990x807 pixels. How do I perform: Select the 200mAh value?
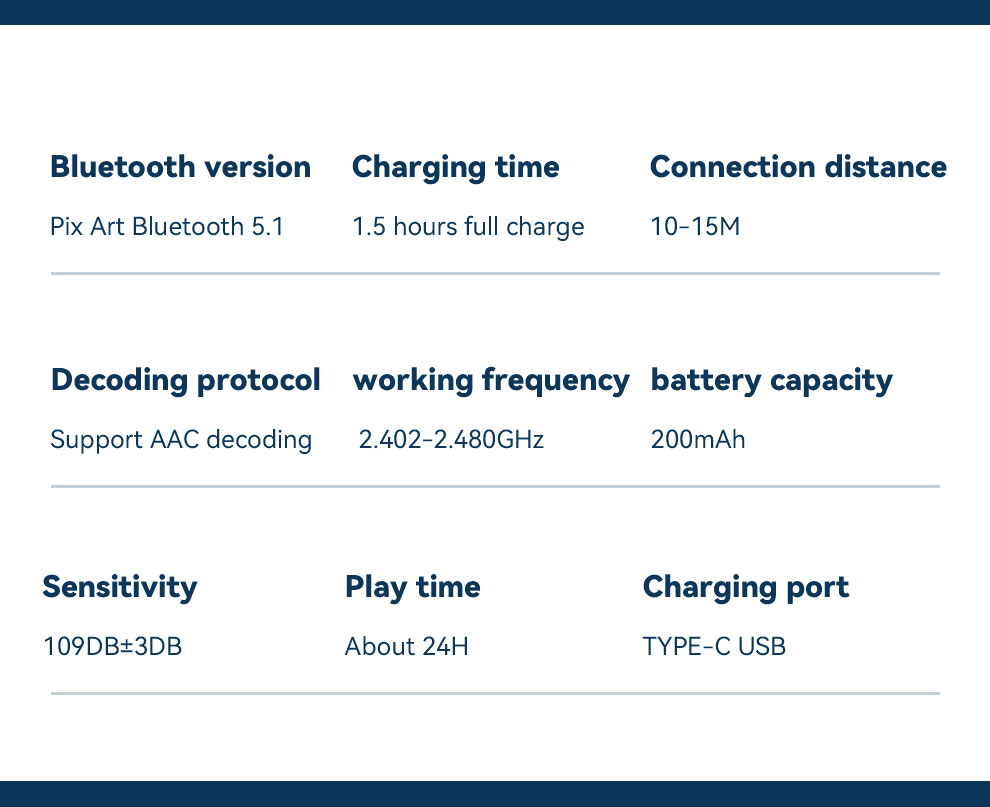tap(698, 439)
